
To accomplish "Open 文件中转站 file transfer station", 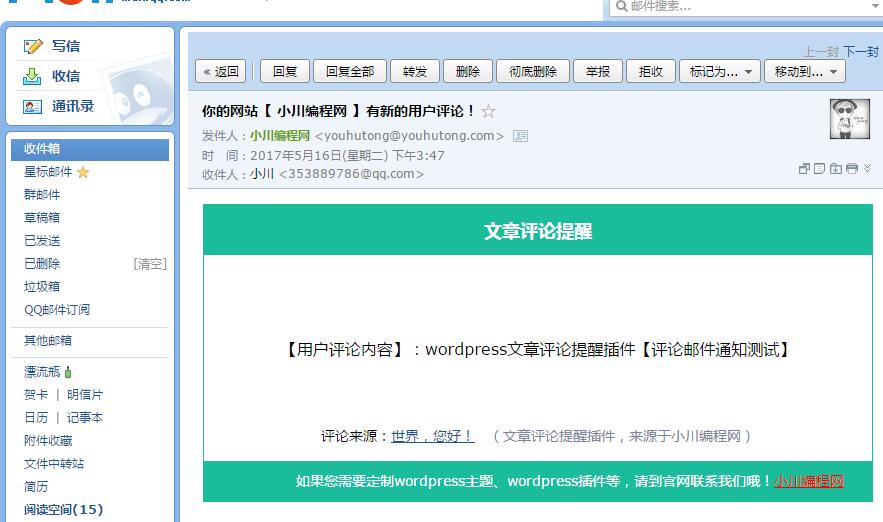I will 54,463.
